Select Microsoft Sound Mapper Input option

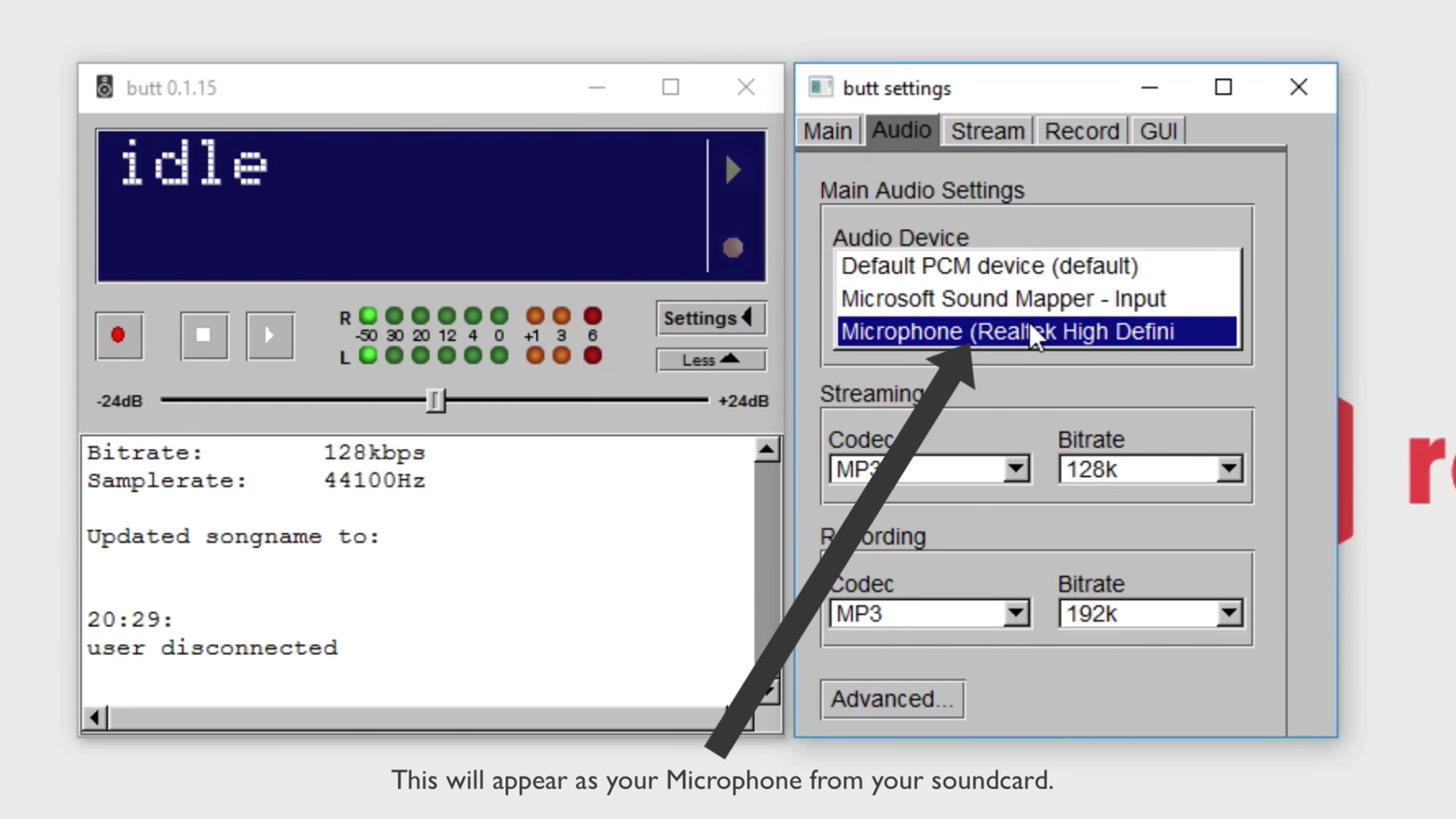pyautogui.click(x=1035, y=298)
